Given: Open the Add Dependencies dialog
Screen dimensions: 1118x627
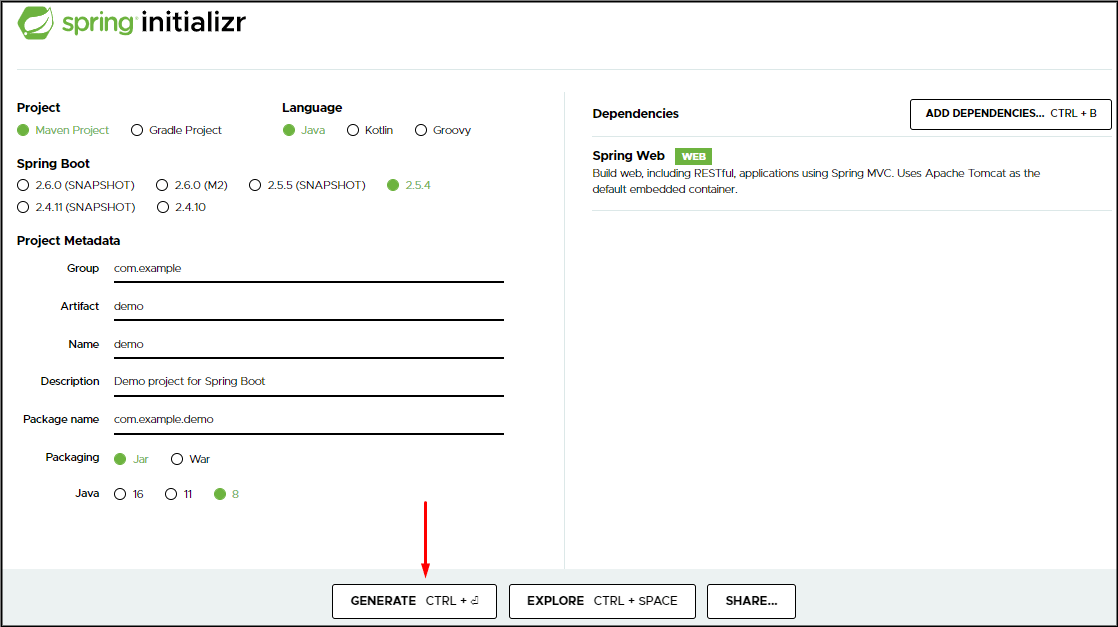Looking at the screenshot, I should [x=1010, y=114].
